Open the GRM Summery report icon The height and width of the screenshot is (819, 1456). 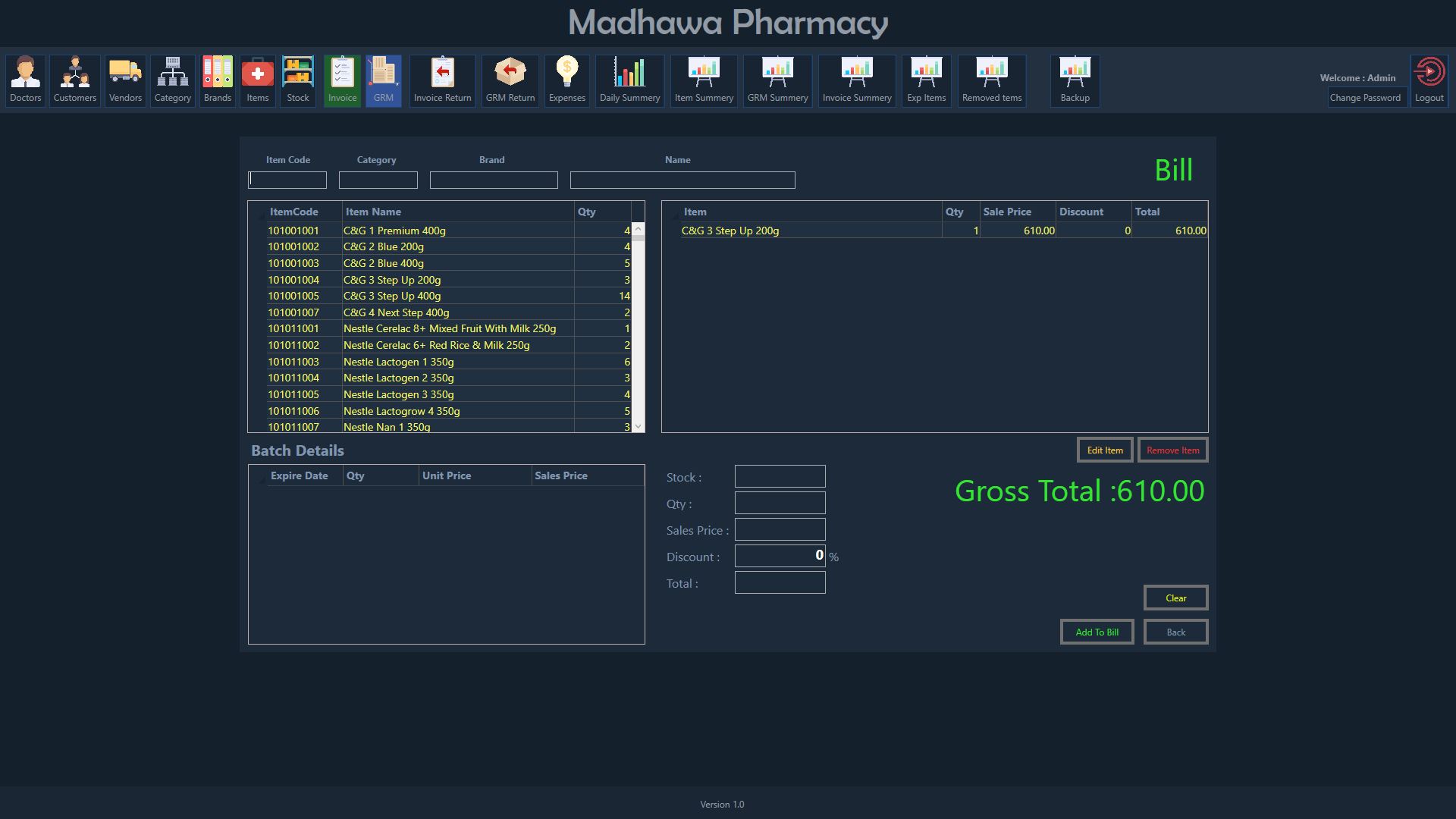tap(778, 80)
